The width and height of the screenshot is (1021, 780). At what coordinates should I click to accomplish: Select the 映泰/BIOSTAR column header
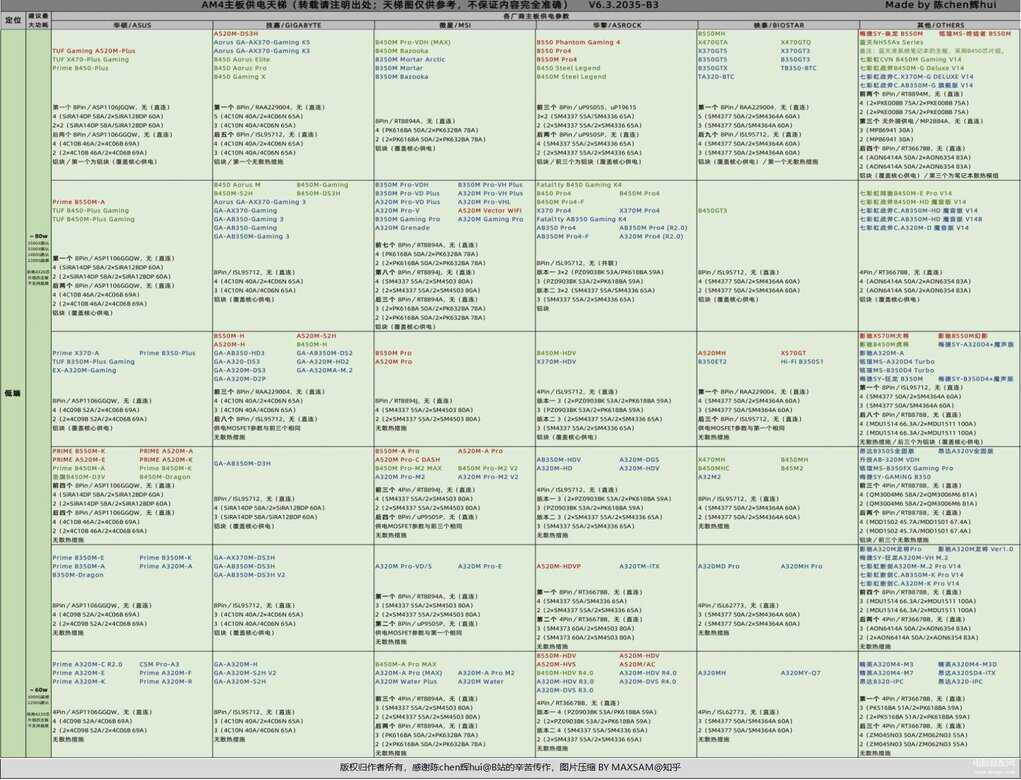pyautogui.click(x=778, y=25)
